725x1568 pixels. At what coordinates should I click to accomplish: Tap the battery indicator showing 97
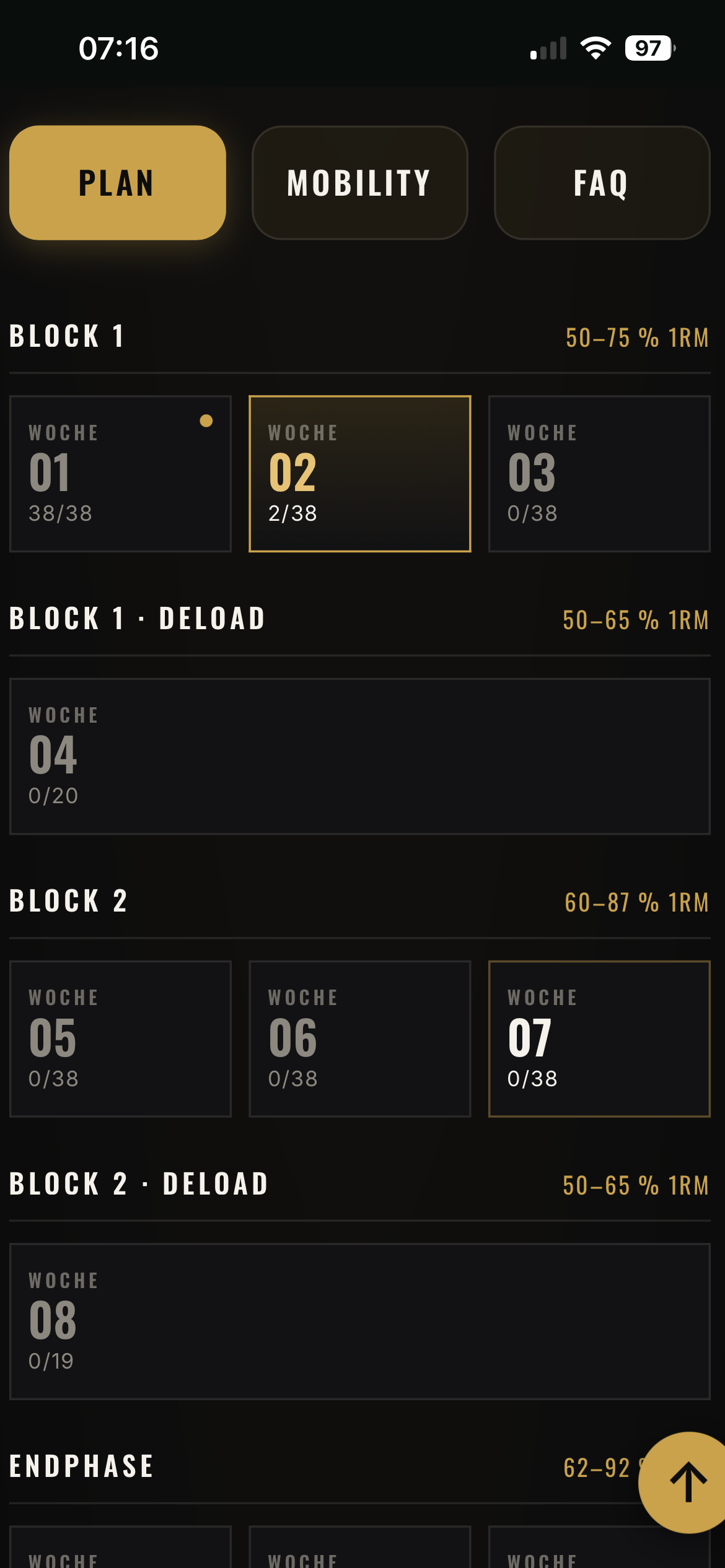[650, 48]
